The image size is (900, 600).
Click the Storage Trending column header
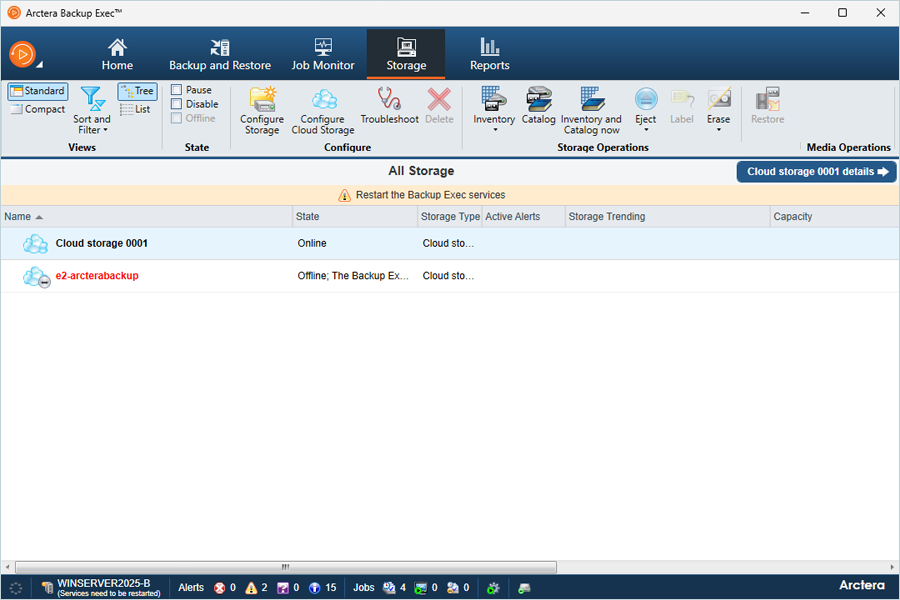(667, 216)
